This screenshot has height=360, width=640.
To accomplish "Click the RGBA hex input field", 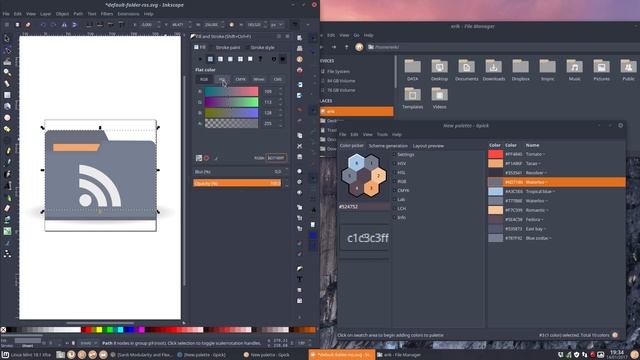I will pyautogui.click(x=276, y=158).
